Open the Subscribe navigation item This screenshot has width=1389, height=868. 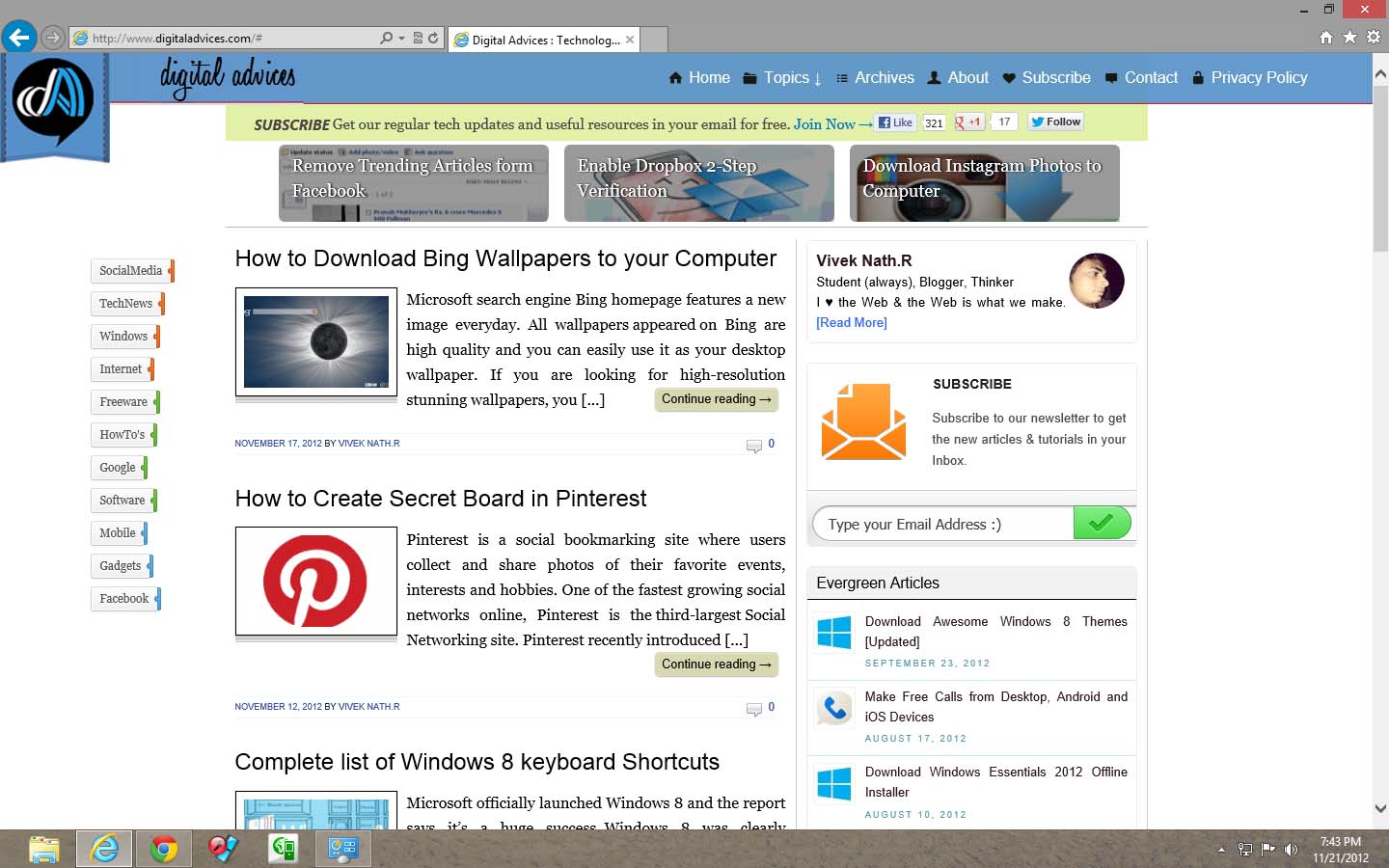click(1047, 78)
